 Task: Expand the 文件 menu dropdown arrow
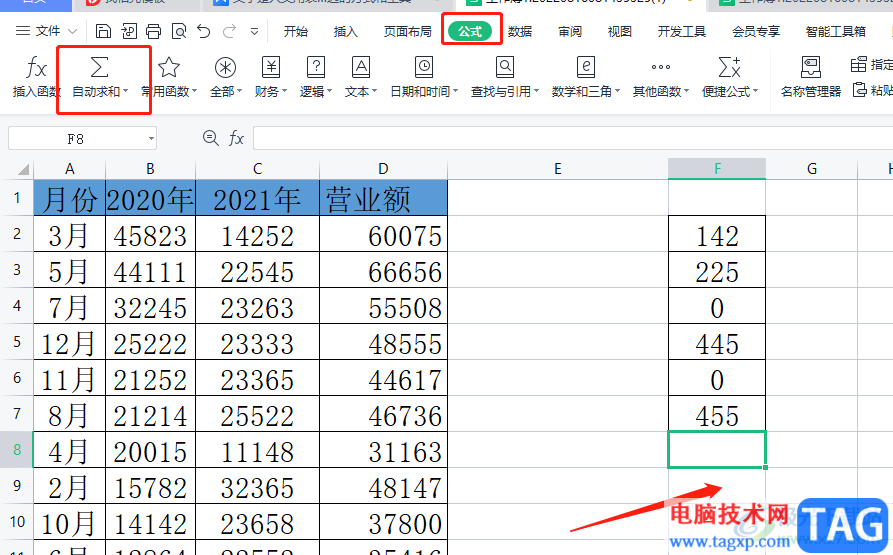click(x=72, y=31)
